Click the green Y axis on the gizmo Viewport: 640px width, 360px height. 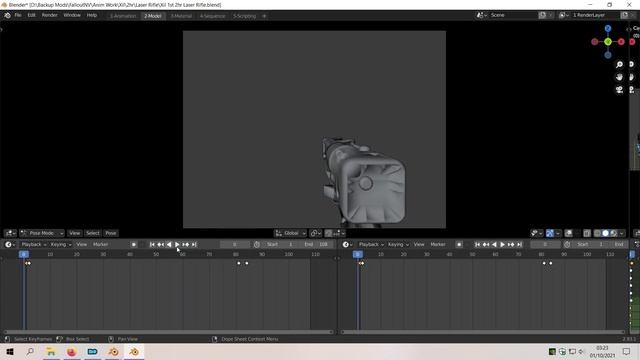tap(608, 42)
